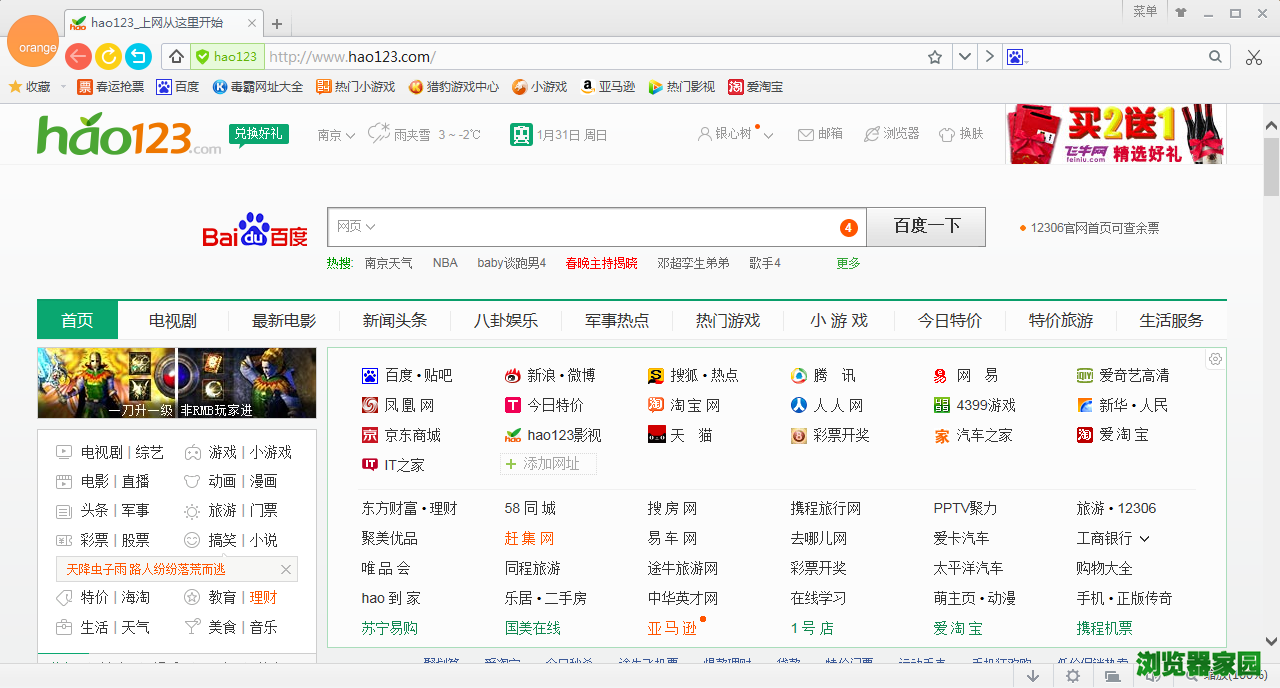Screen dimensions: 1280x688
Task: Open the 菜单 menu in title bar
Action: point(1145,12)
